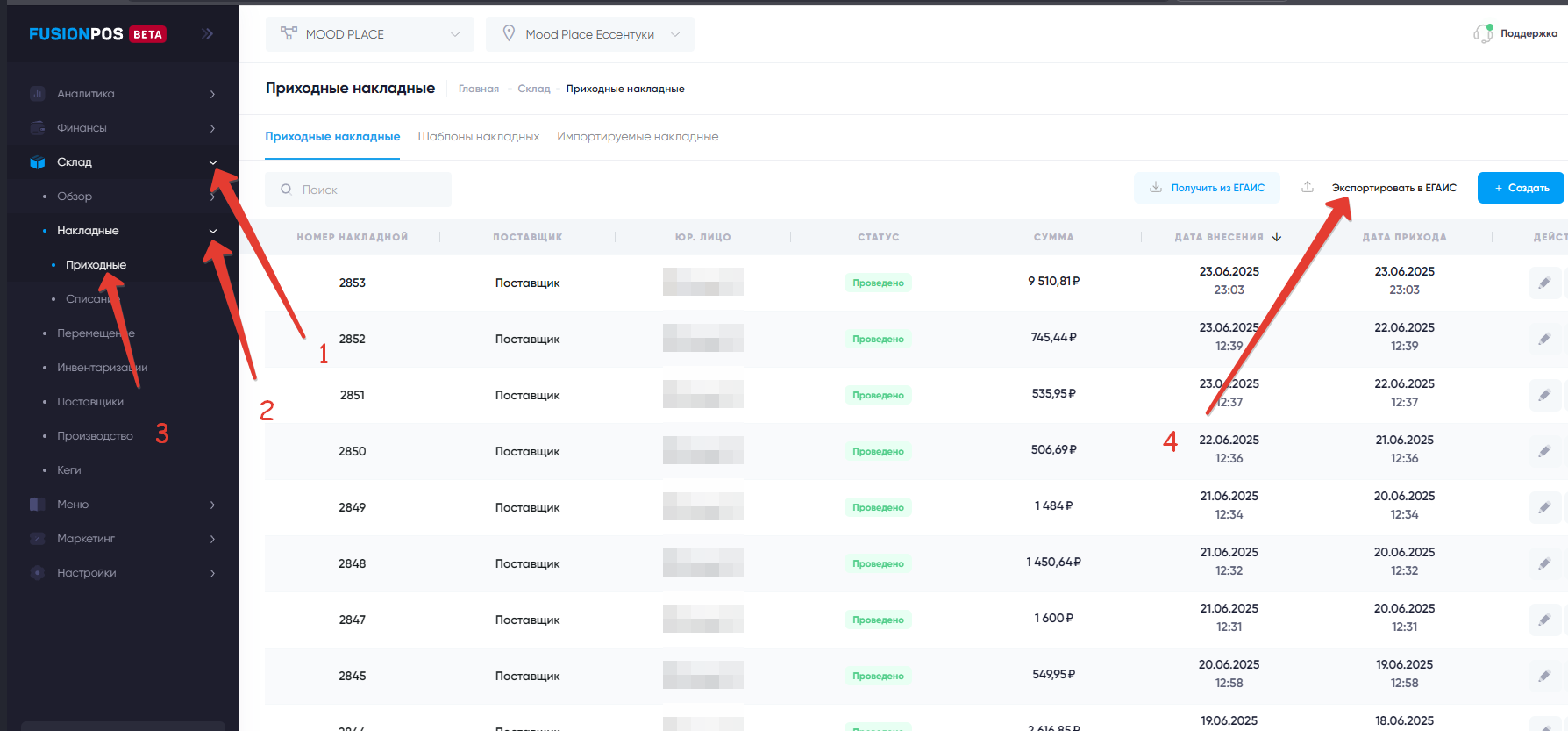Click the Экспортировать в ЕГАИС button
This screenshot has height=731, width=1568.
(1379, 188)
